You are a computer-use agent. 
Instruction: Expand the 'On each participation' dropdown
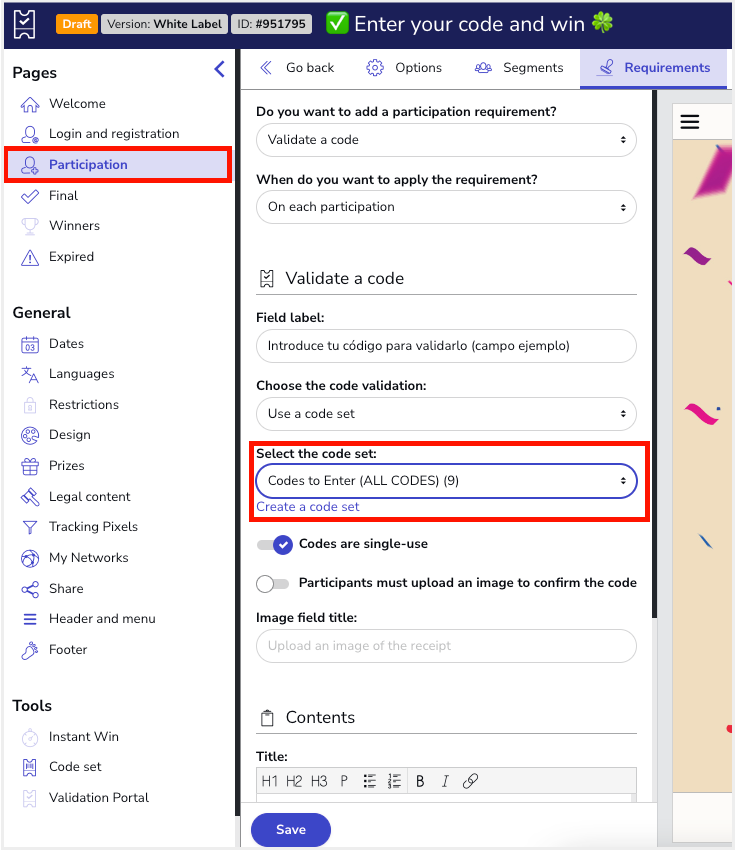click(446, 207)
